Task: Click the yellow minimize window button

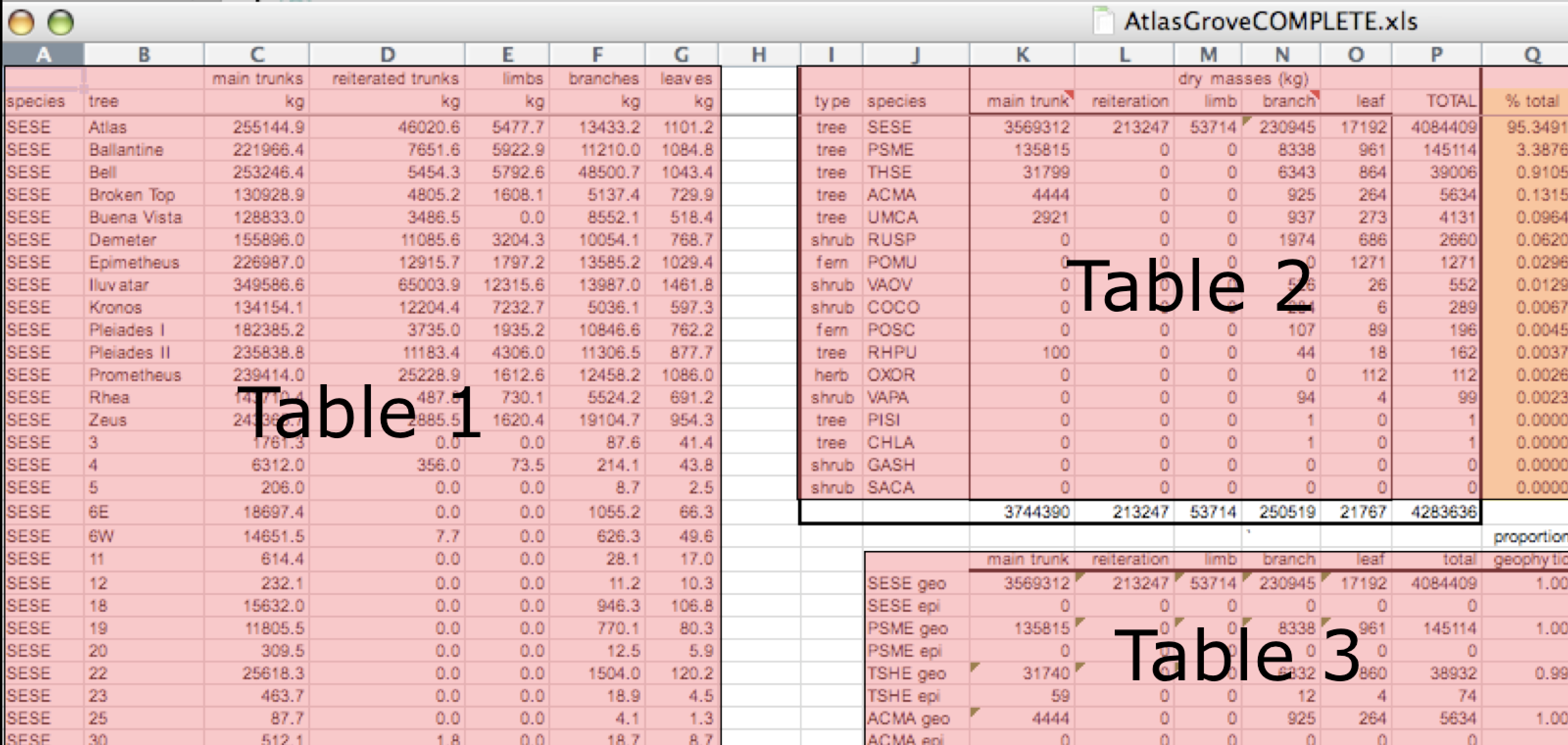Action: pyautogui.click(x=21, y=23)
